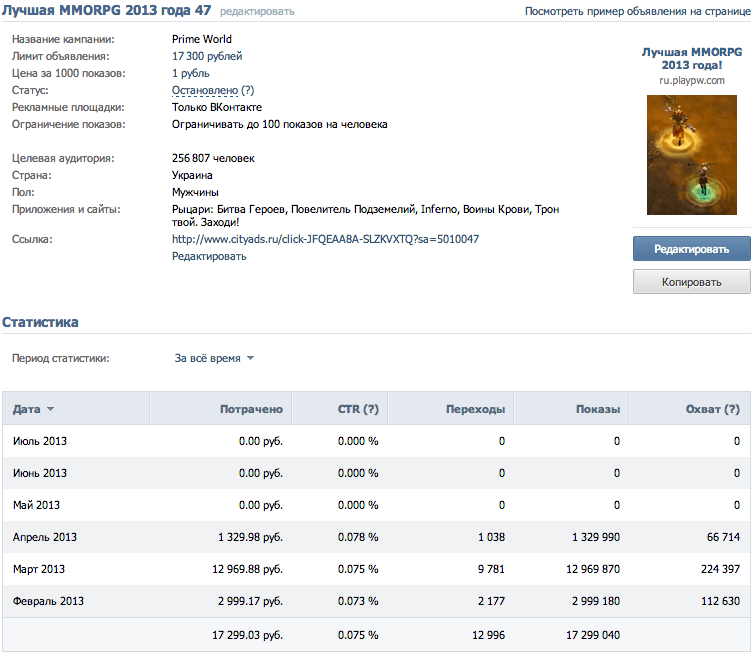
Task: Click the 0.078 % CTR value for April
Action: (x=358, y=537)
